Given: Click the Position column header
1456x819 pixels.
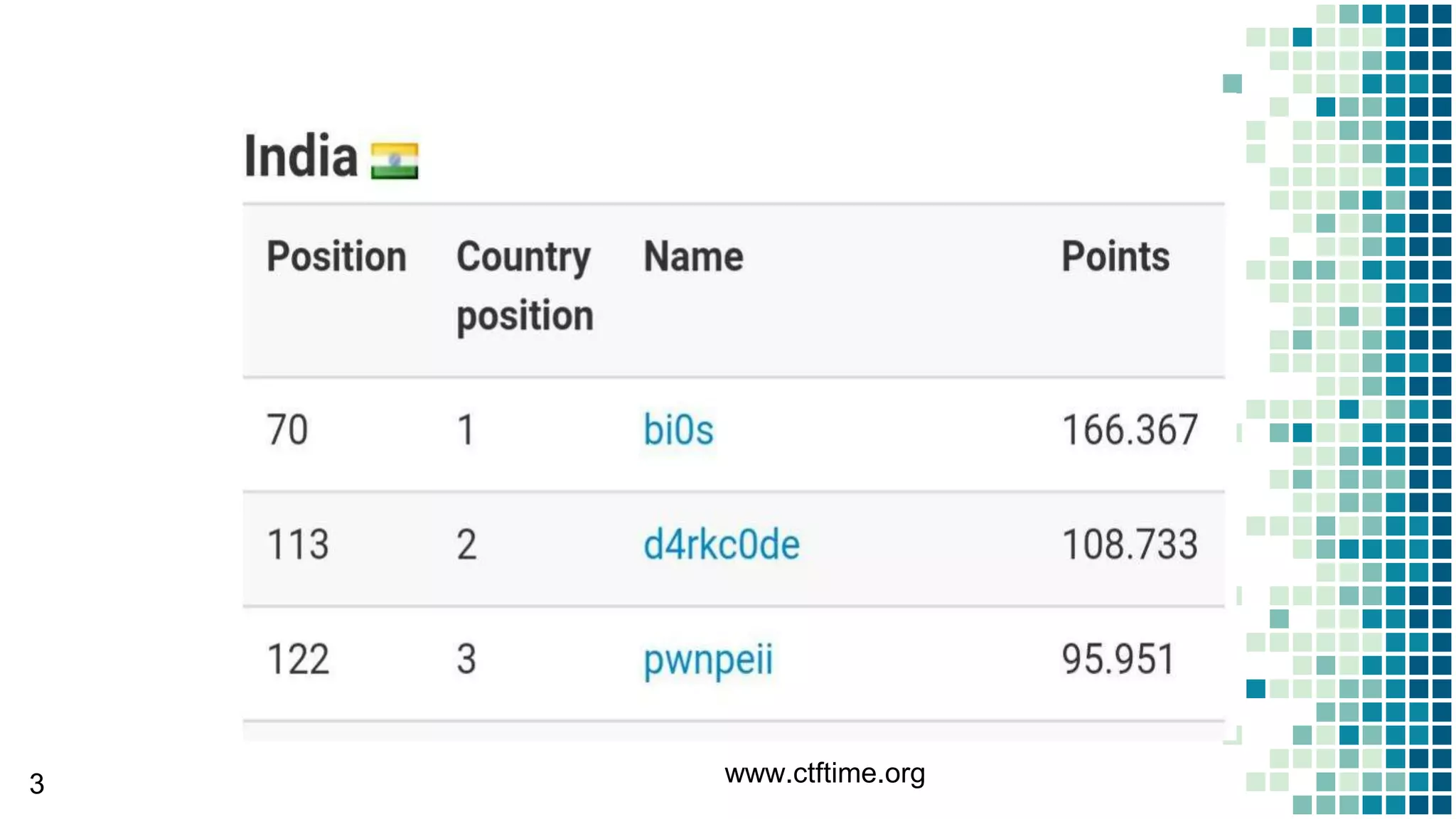Looking at the screenshot, I should (x=336, y=257).
